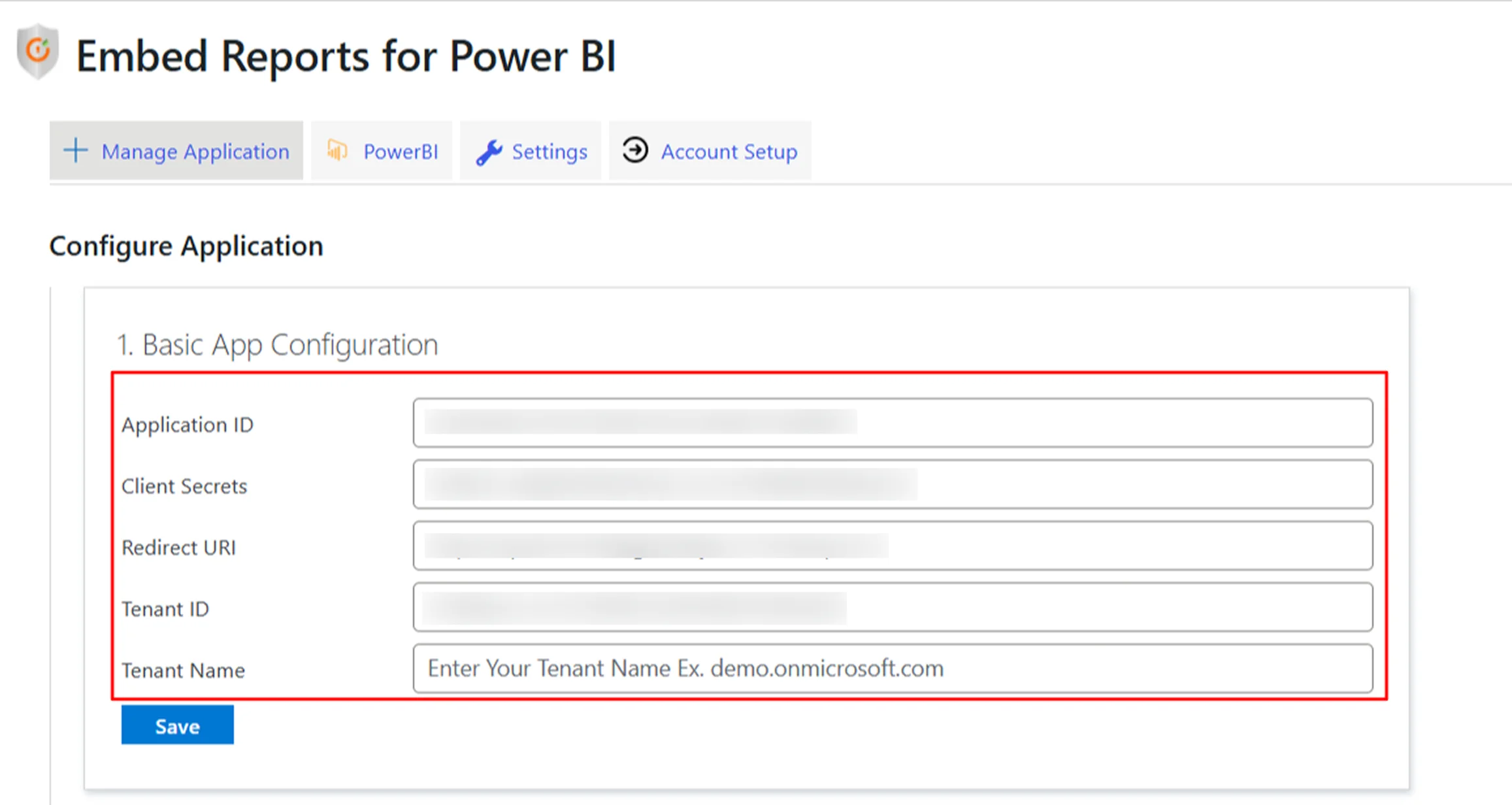Click inside the Tenant ID field
The image size is (1512, 805).
893,607
